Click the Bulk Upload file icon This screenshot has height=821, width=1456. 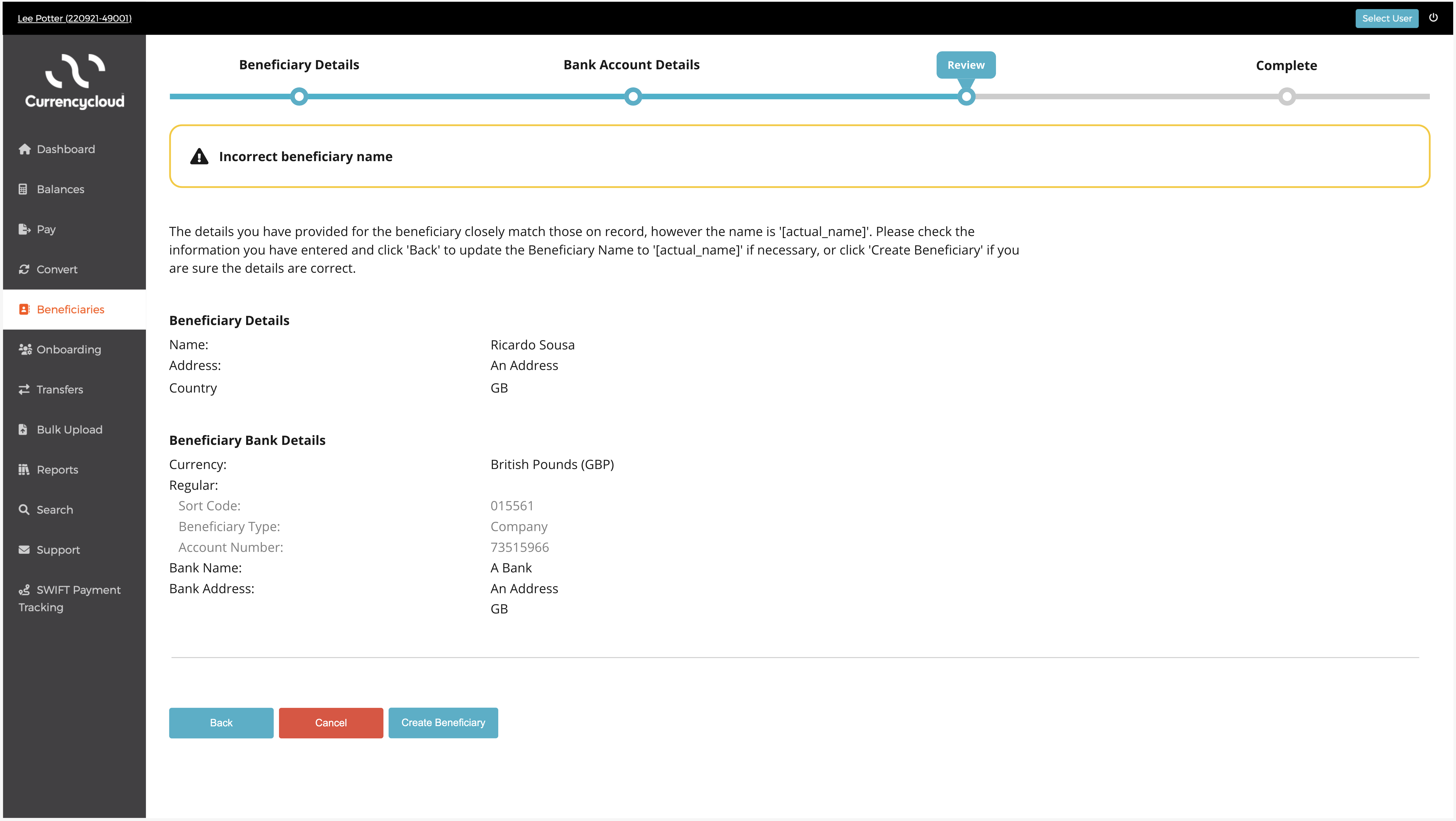[x=23, y=430]
